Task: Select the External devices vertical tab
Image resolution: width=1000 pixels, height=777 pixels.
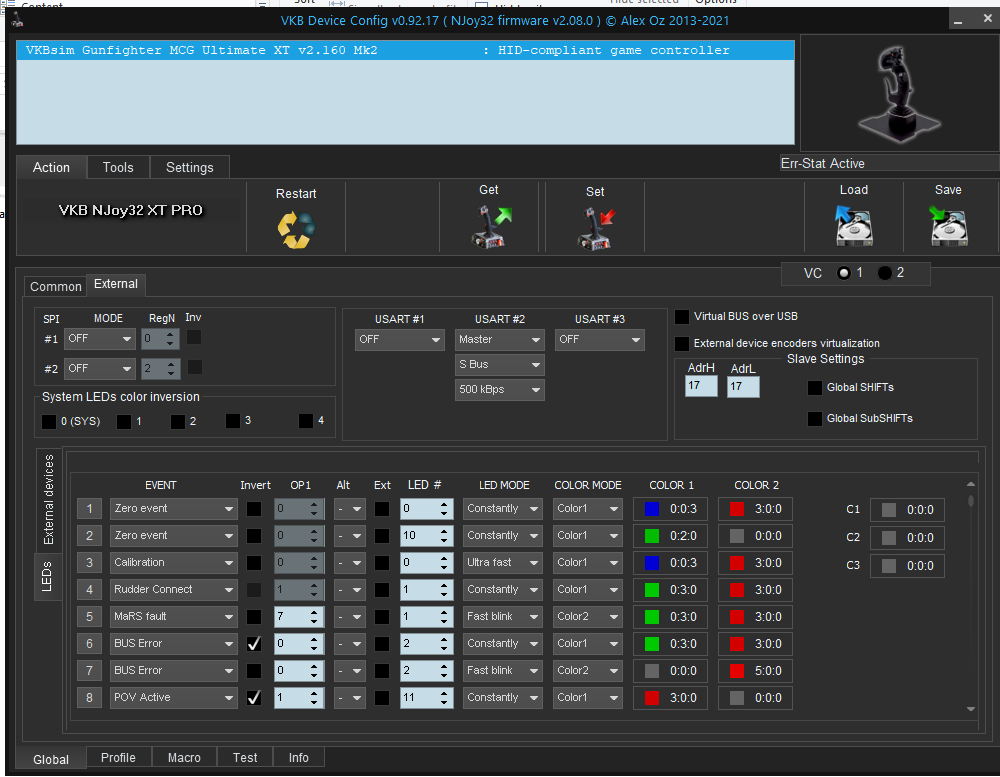Action: tap(48, 500)
